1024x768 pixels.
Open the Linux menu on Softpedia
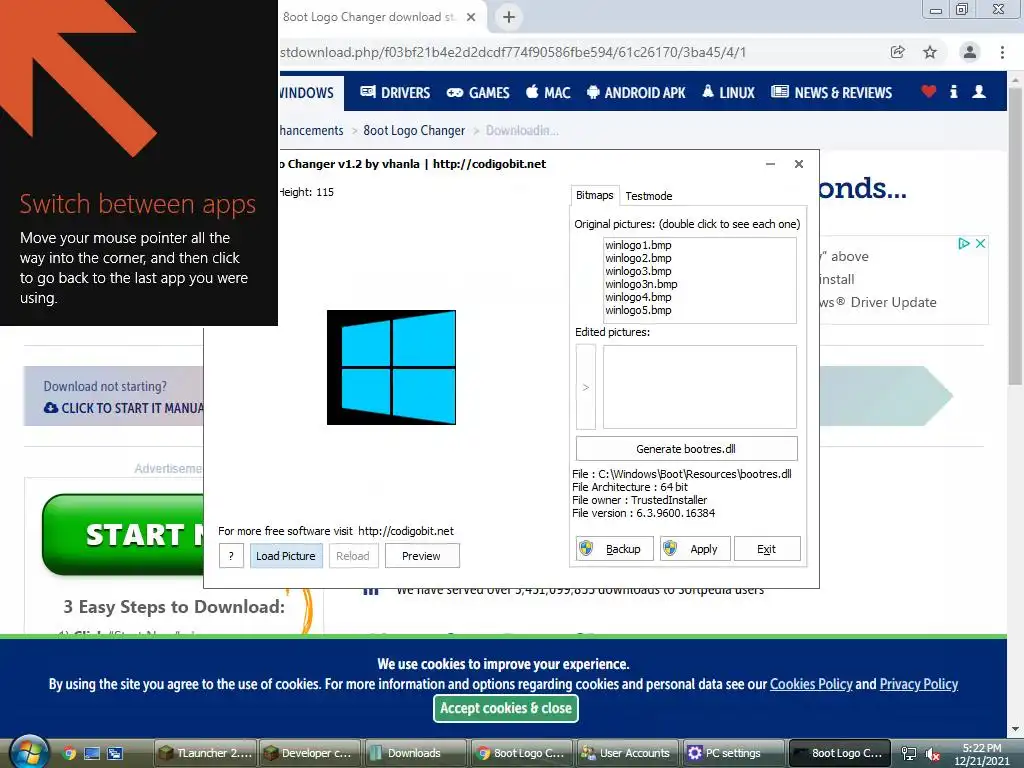[728, 92]
